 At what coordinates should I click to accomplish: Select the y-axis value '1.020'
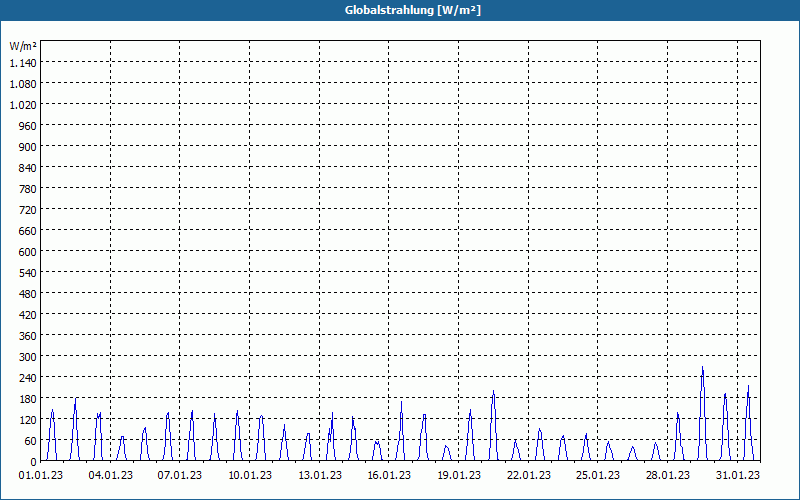pyautogui.click(x=23, y=105)
